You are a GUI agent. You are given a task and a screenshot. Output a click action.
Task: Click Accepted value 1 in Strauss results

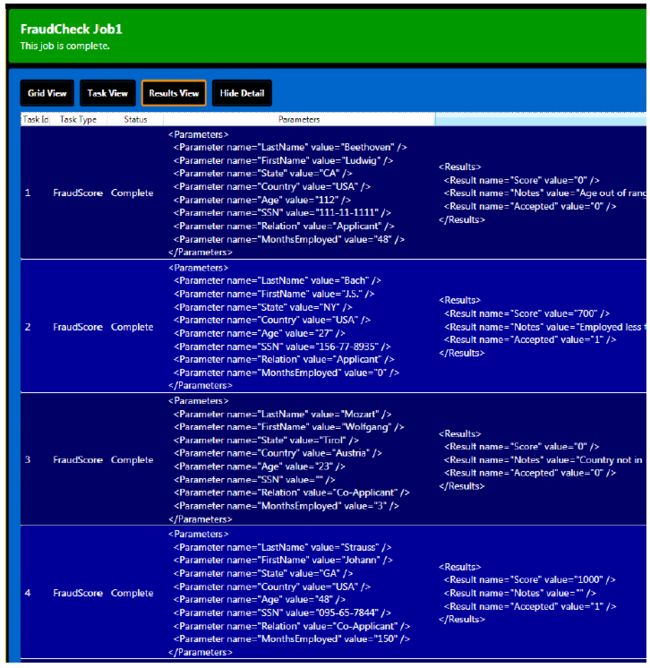coord(530,607)
